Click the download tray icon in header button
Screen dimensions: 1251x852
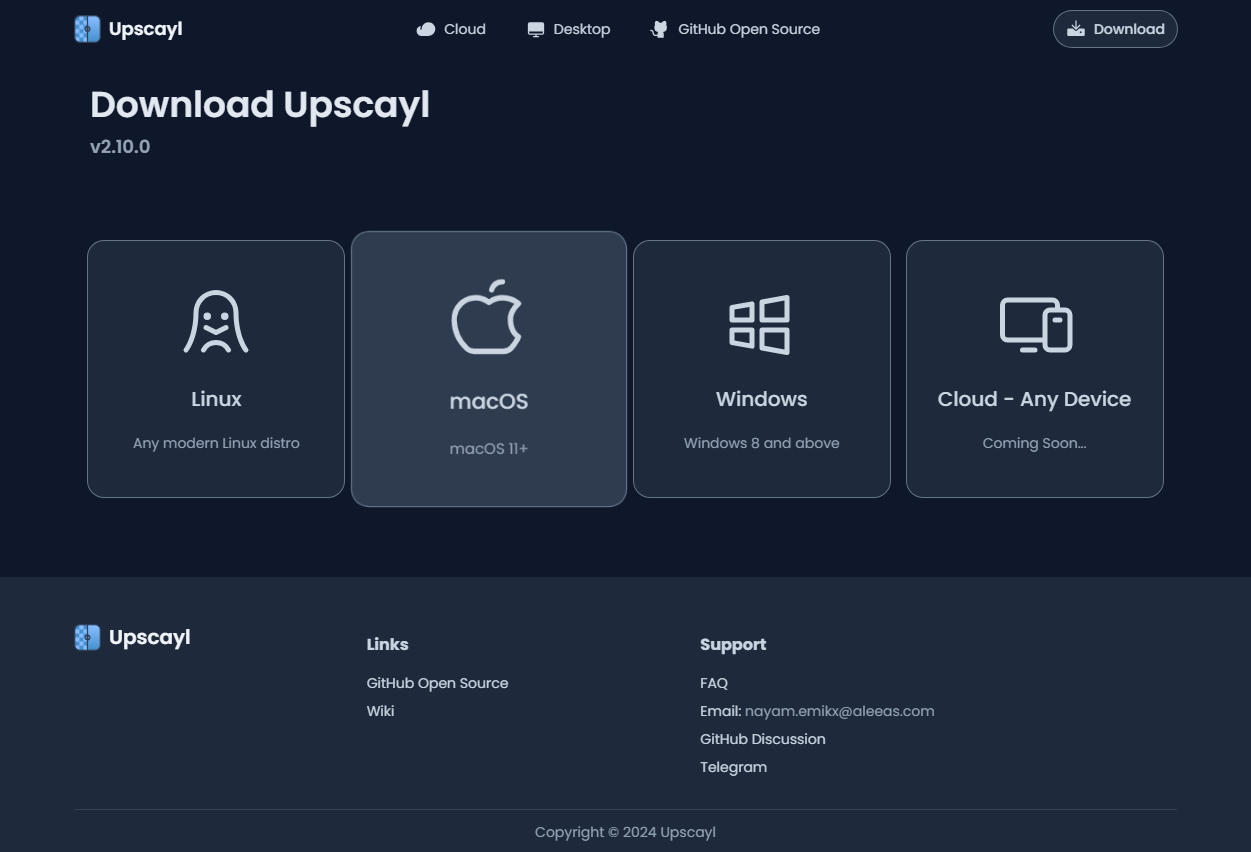coord(1076,29)
